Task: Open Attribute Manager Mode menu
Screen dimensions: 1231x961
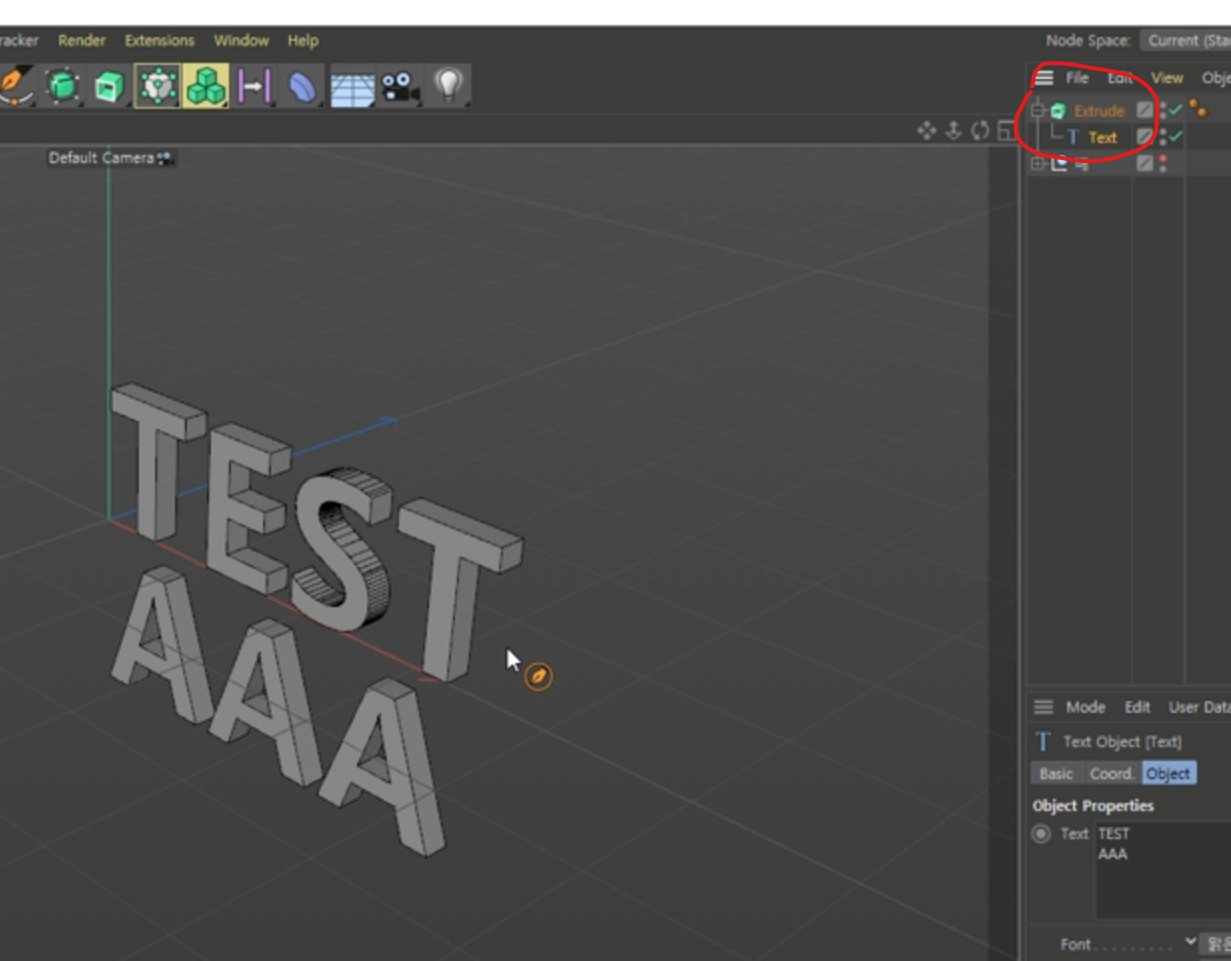Action: [x=1085, y=707]
